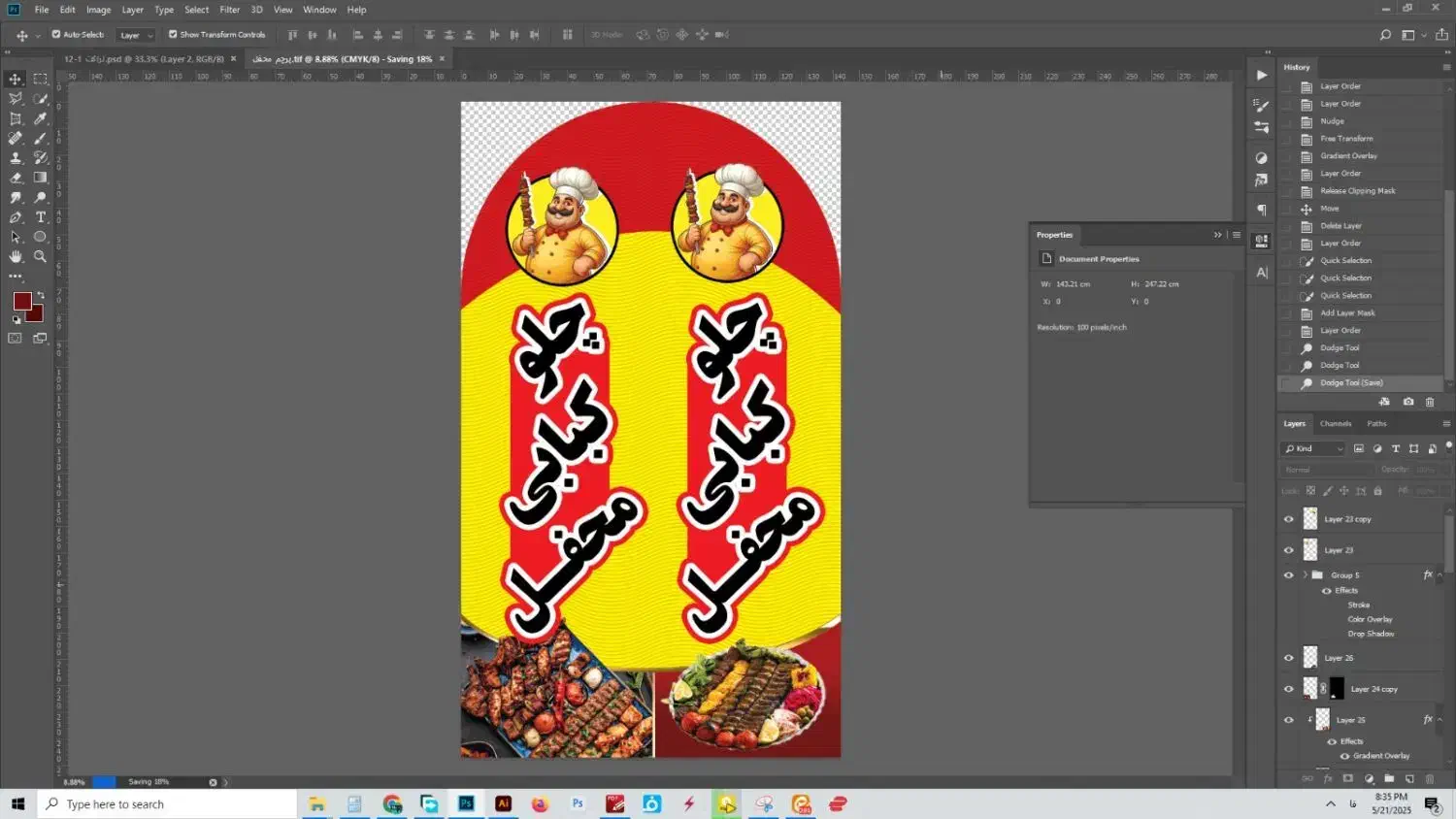Viewport: 1456px width, 819px height.
Task: Click the foreground color swatch
Action: click(x=21, y=302)
